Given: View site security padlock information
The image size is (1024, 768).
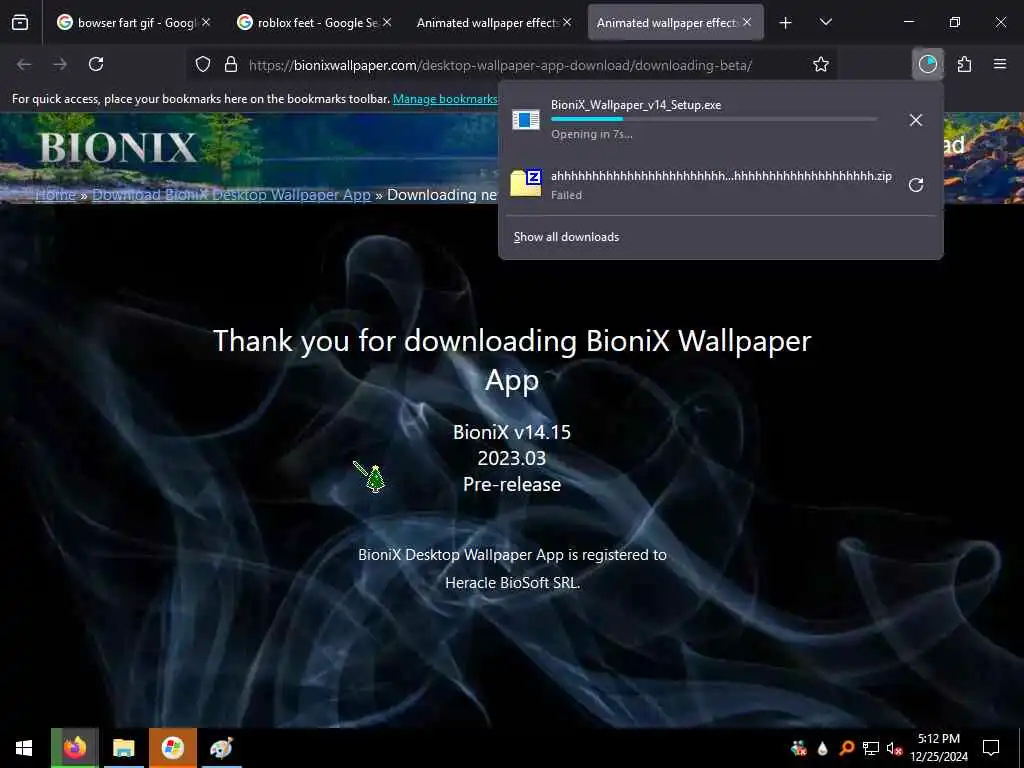Looking at the screenshot, I should point(231,65).
